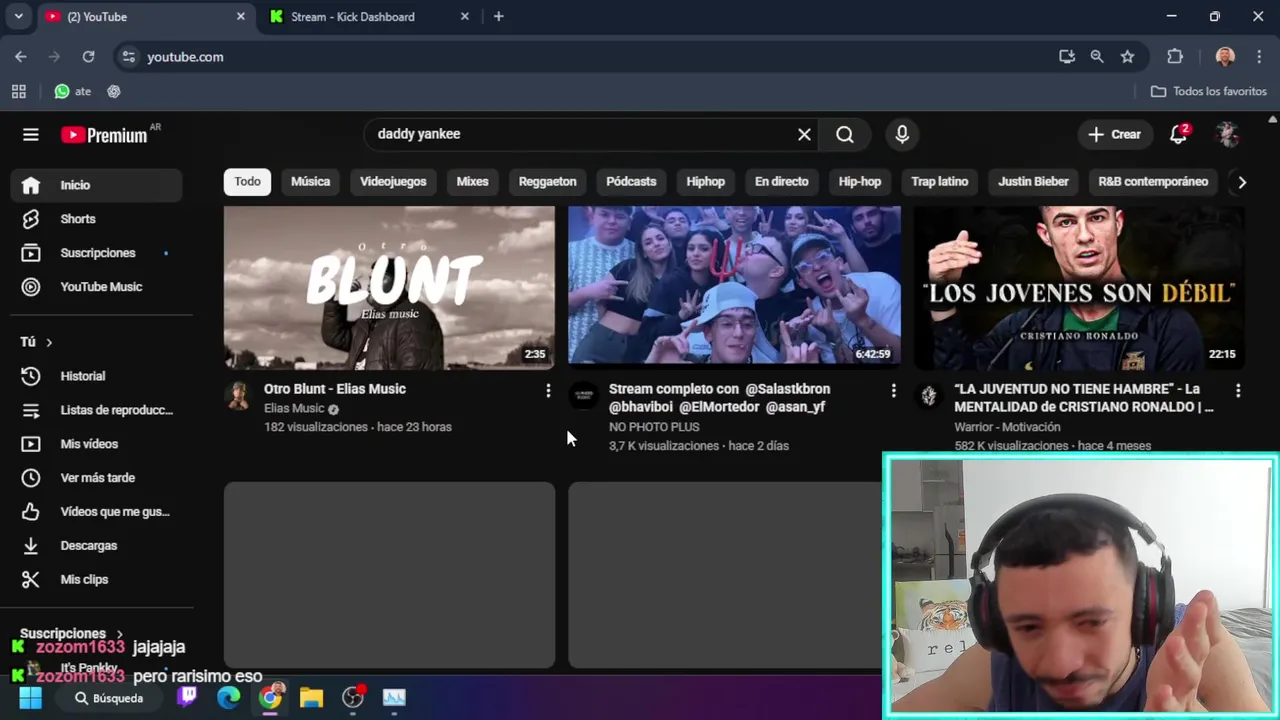The height and width of the screenshot is (720, 1280).
Task: Expand the Suscripciones section heading
Action: click(x=71, y=633)
